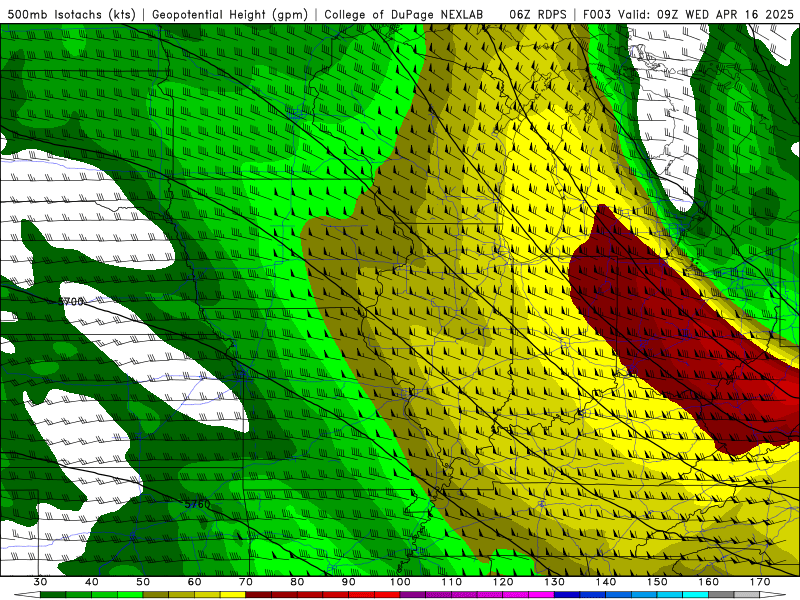Click the purple swatch starting at 100 kts

[413, 595]
